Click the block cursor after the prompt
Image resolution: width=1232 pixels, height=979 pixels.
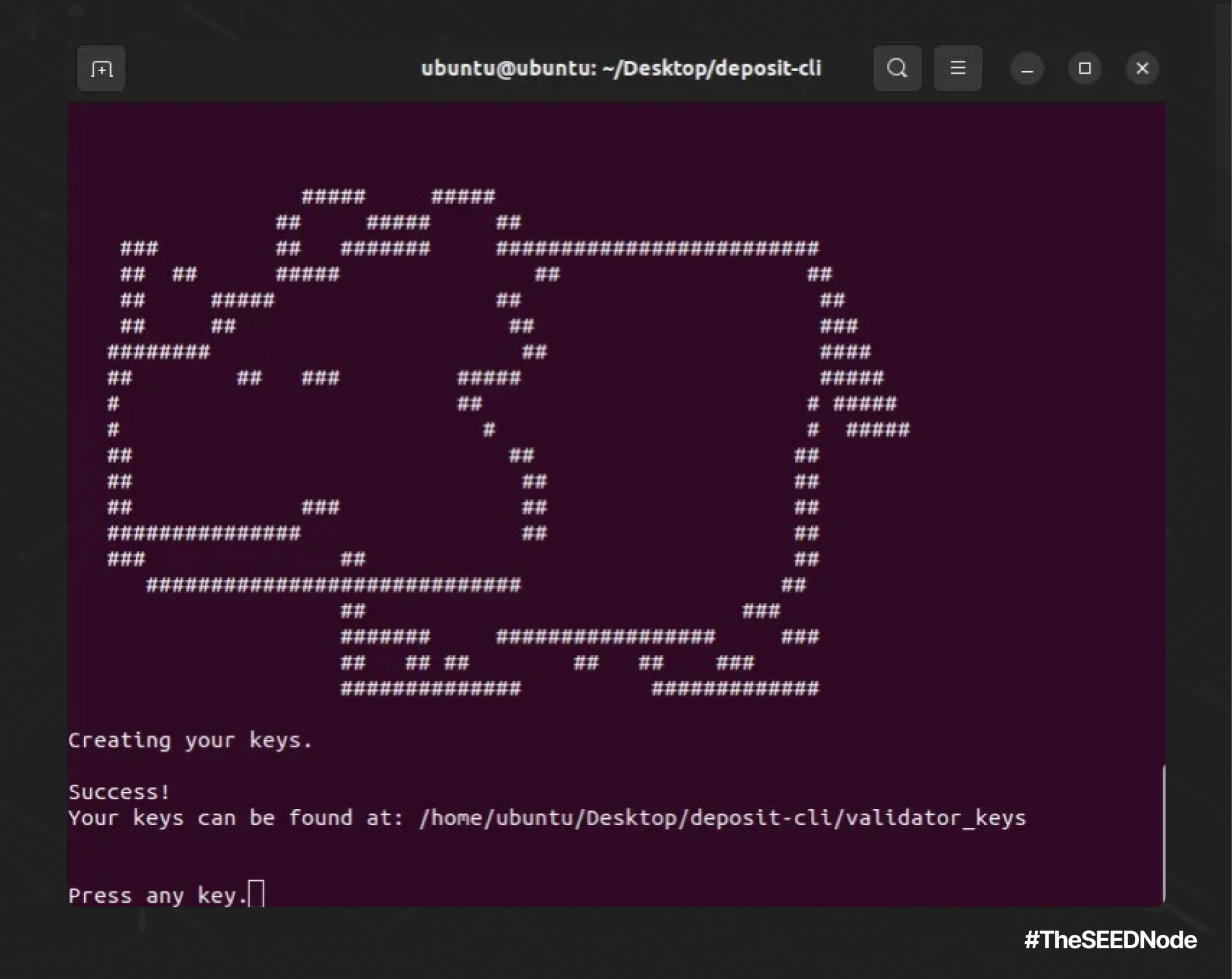coord(256,894)
